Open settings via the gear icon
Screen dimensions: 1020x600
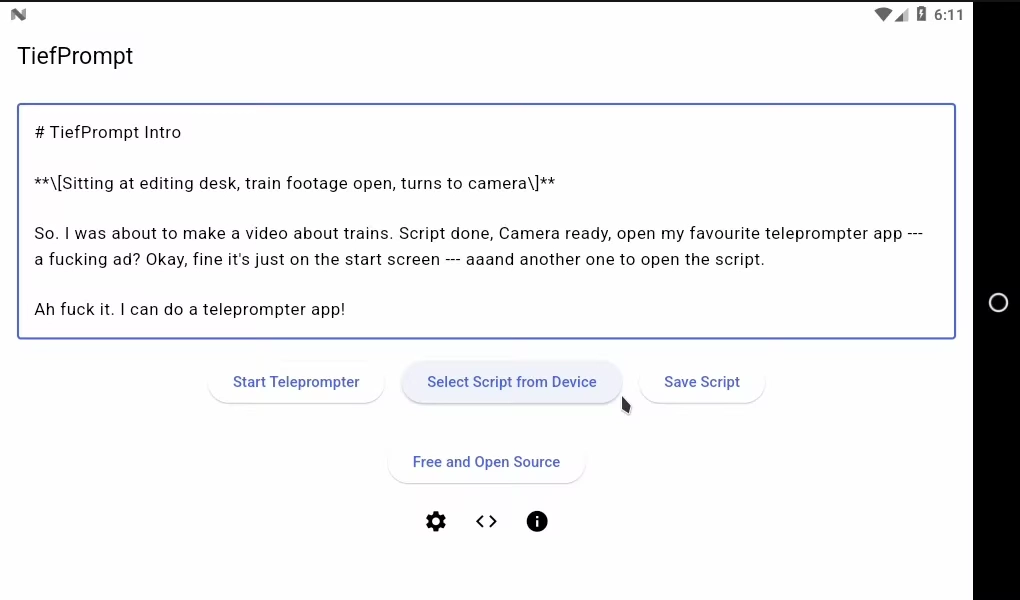point(436,521)
